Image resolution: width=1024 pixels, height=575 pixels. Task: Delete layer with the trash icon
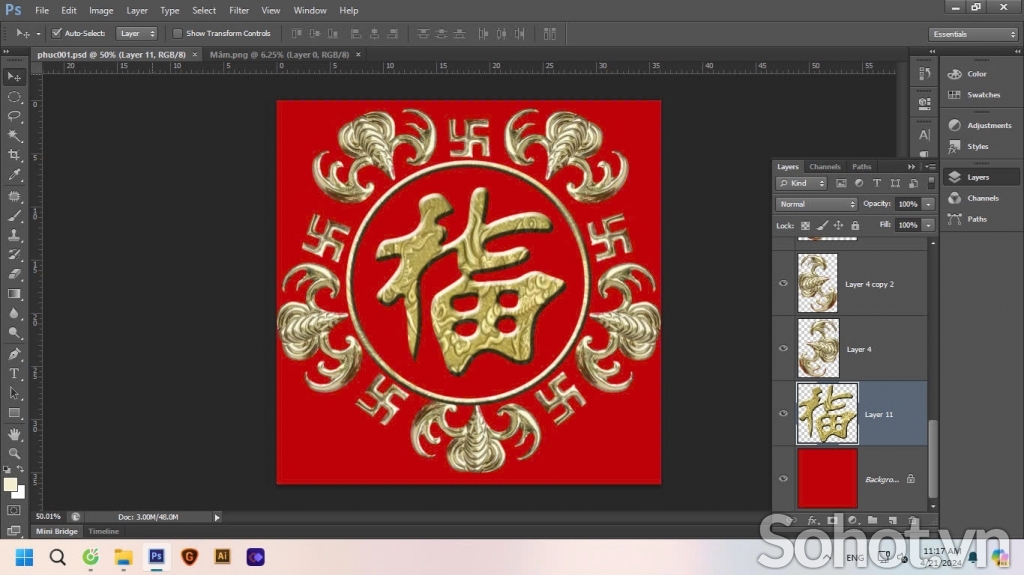pos(913,521)
